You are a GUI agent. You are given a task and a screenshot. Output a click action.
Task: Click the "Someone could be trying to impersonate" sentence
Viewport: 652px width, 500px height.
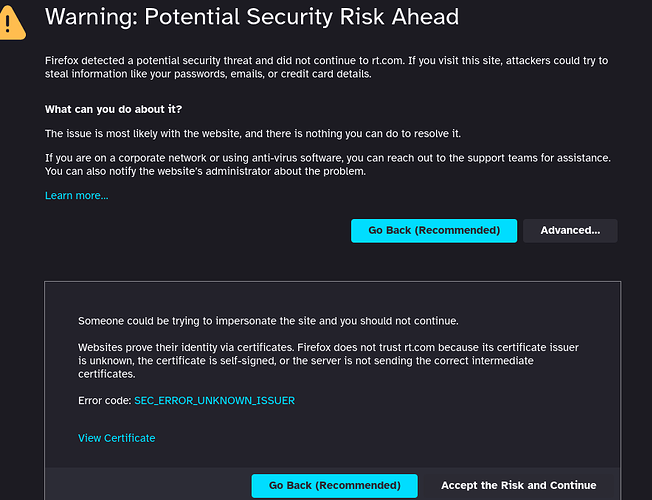tap(268, 321)
